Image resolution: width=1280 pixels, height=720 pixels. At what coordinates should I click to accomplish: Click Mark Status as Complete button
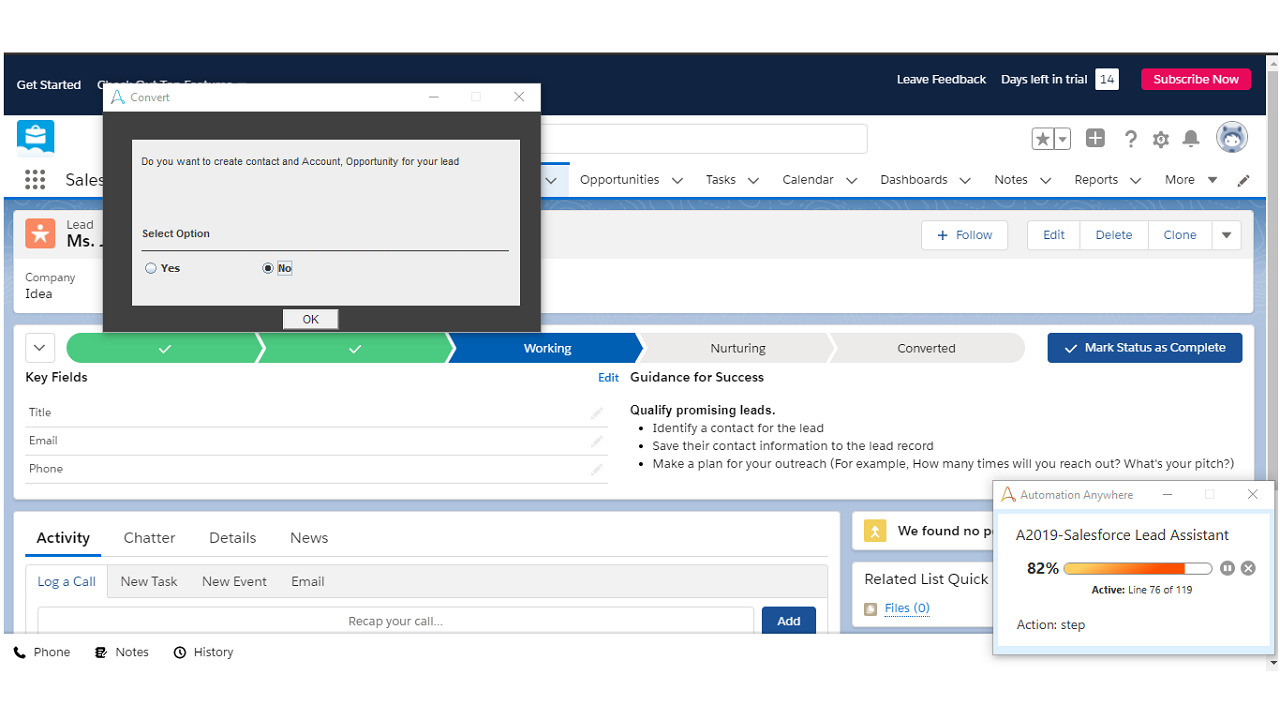(1144, 348)
